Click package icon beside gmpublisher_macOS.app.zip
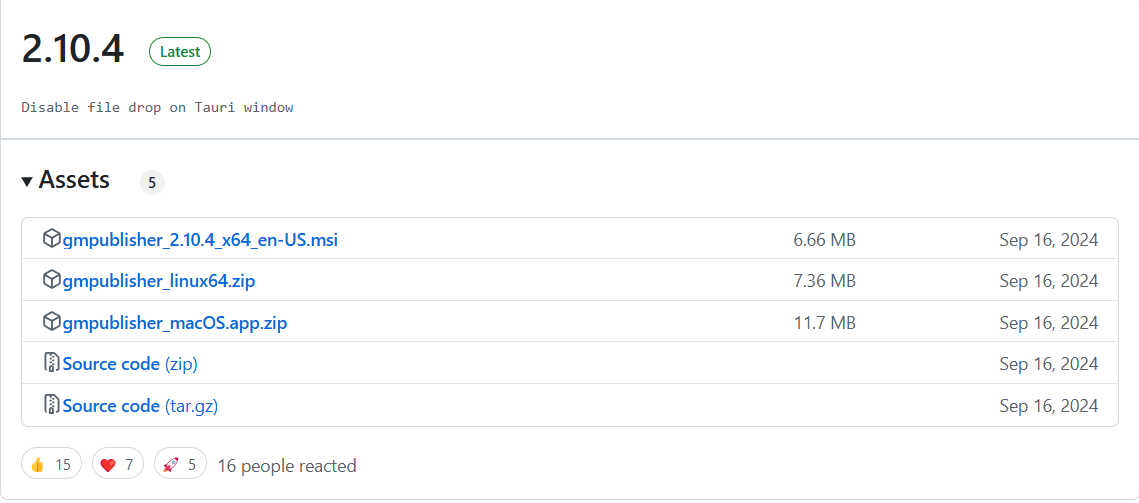 click(x=52, y=322)
